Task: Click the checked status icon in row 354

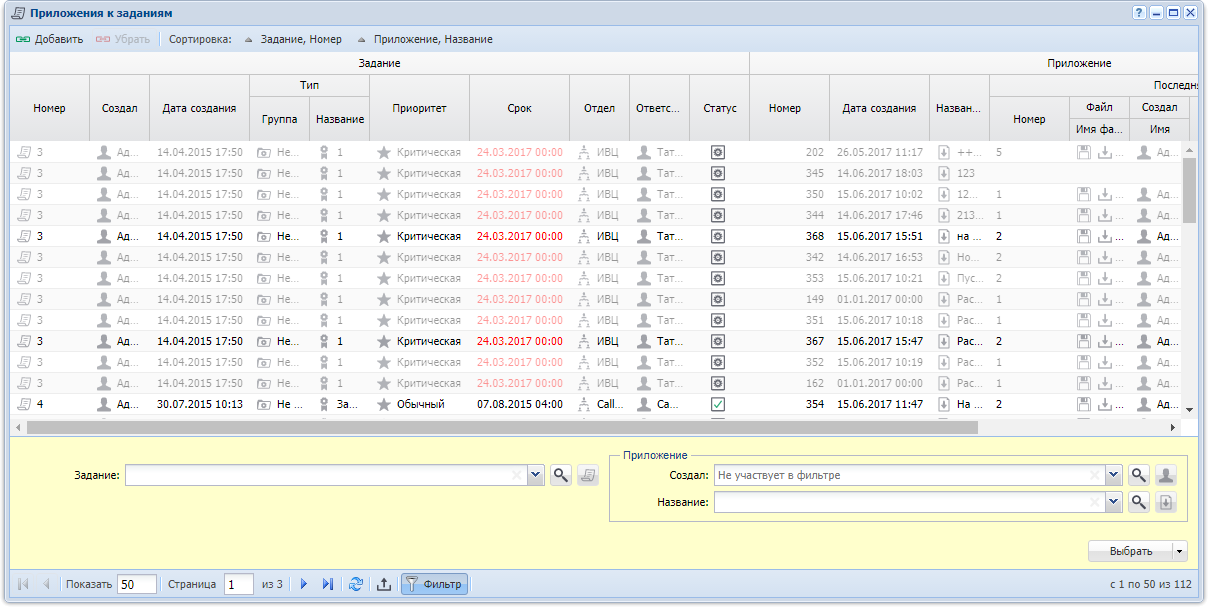Action: (717, 404)
